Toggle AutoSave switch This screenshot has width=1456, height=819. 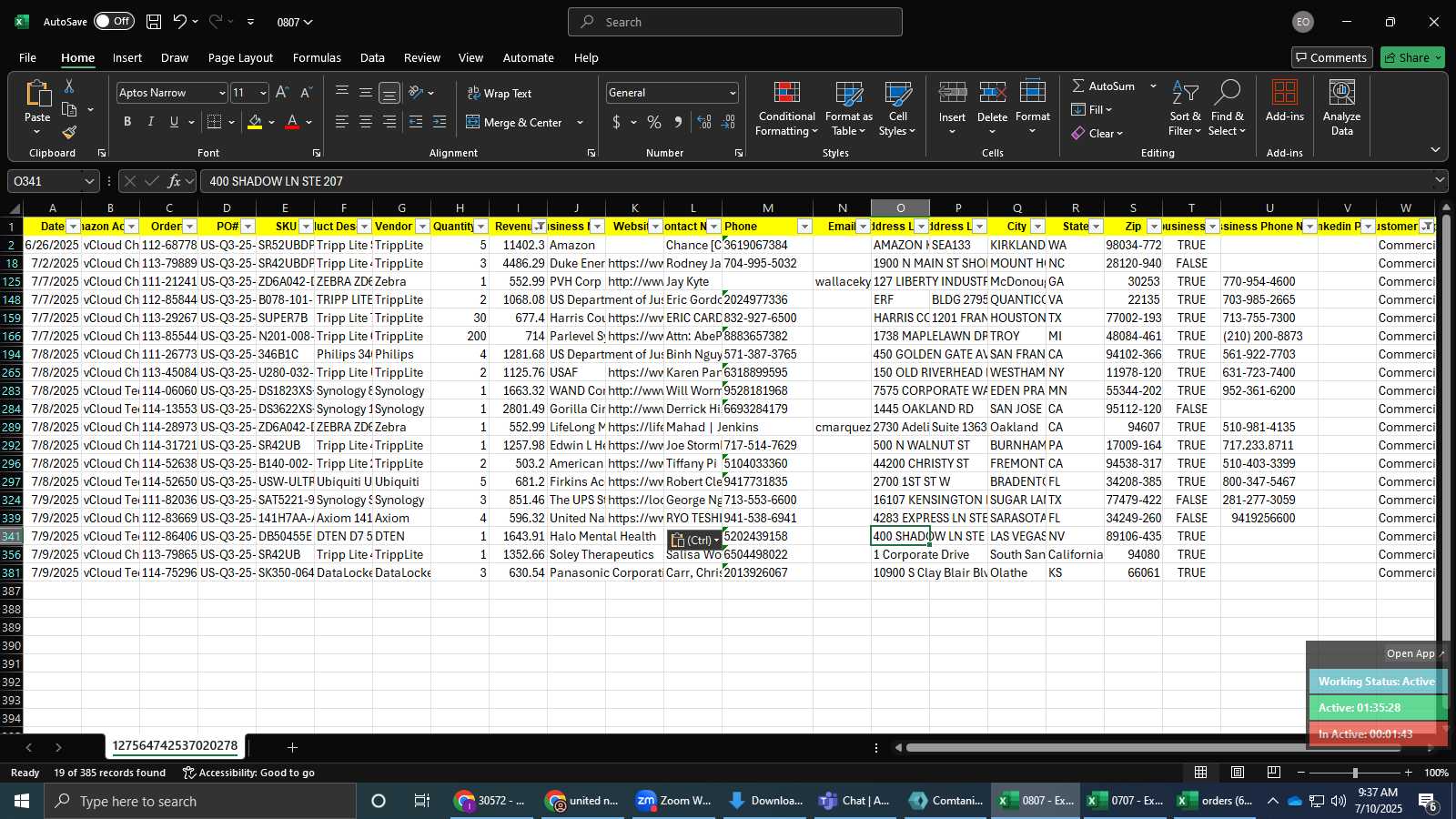pyautogui.click(x=114, y=22)
